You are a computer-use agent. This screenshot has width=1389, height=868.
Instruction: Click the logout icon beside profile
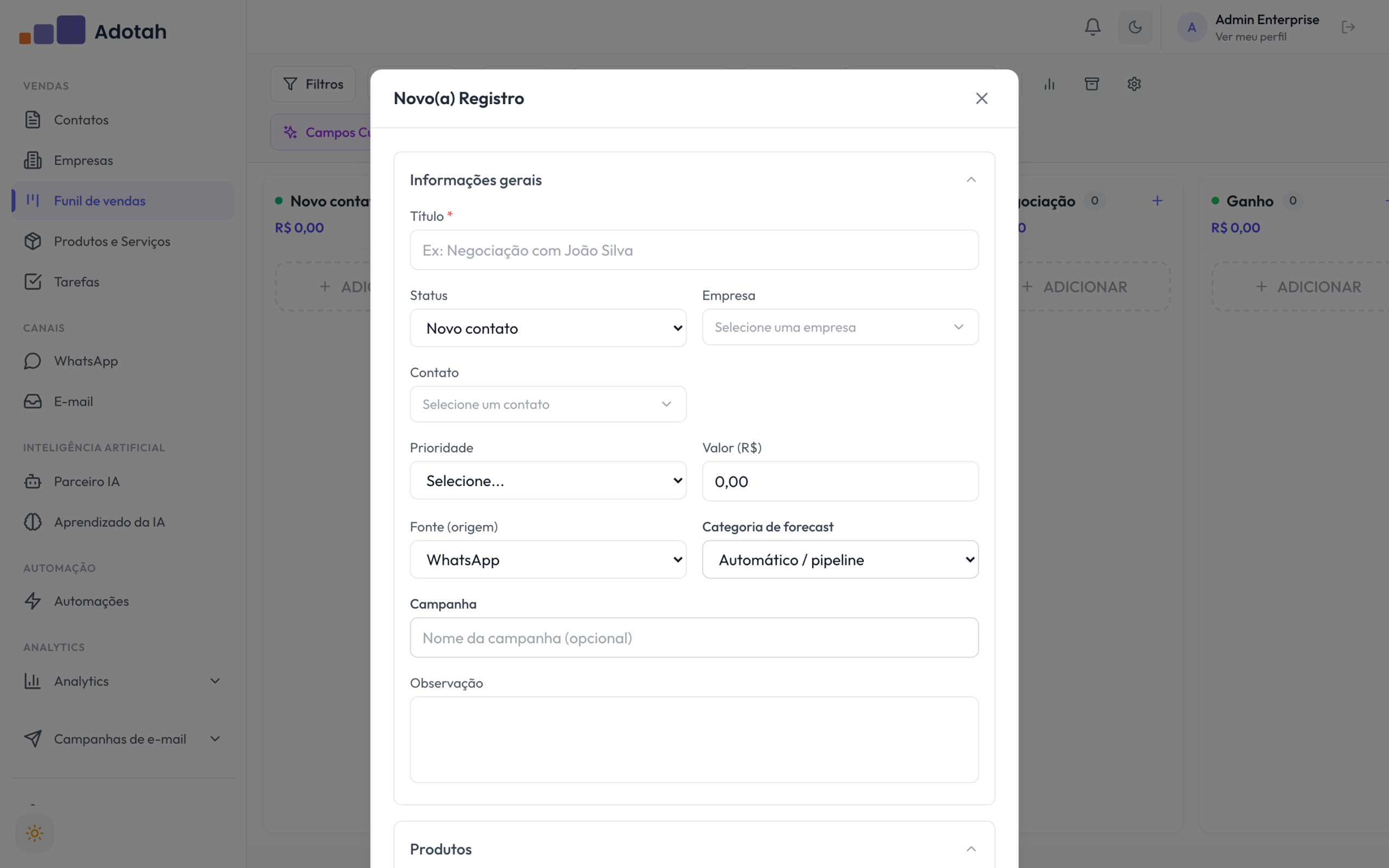tap(1348, 27)
